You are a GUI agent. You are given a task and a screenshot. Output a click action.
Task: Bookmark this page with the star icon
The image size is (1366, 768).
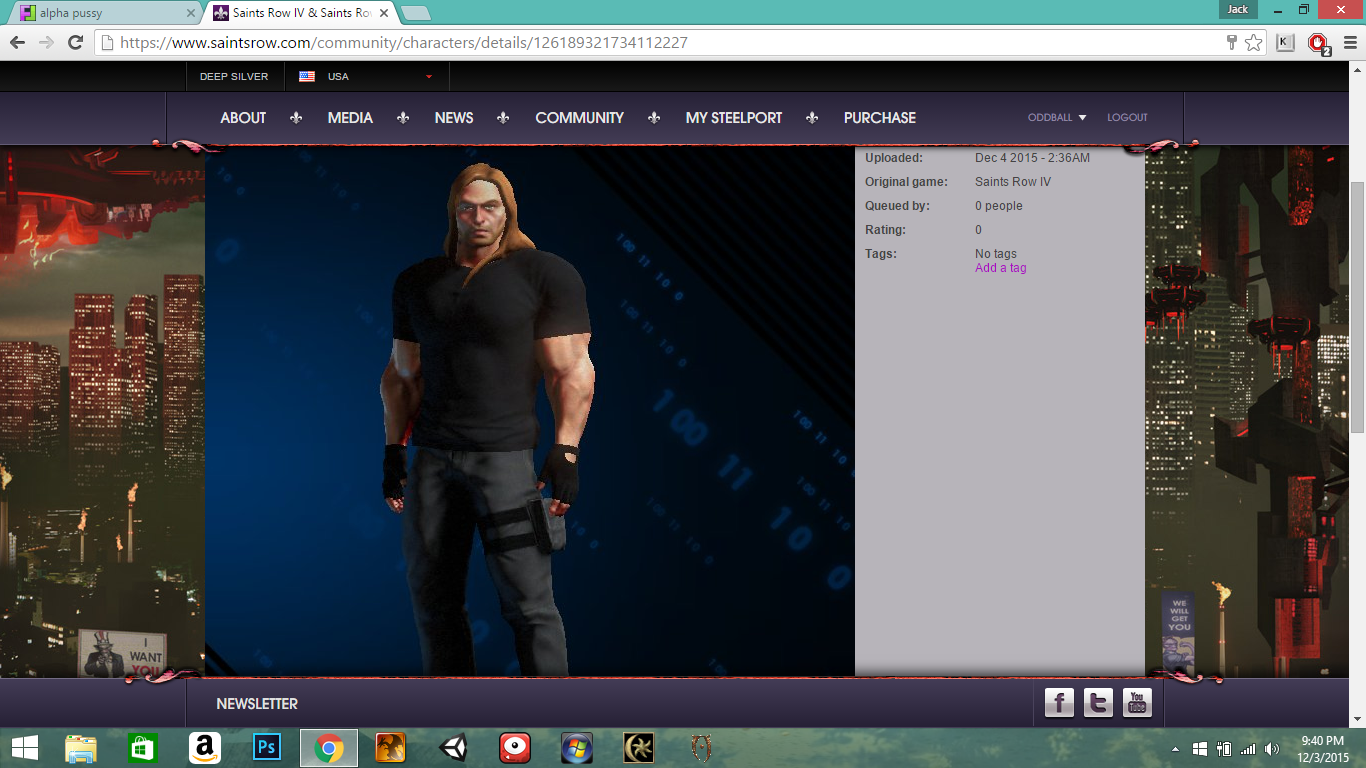click(1253, 43)
